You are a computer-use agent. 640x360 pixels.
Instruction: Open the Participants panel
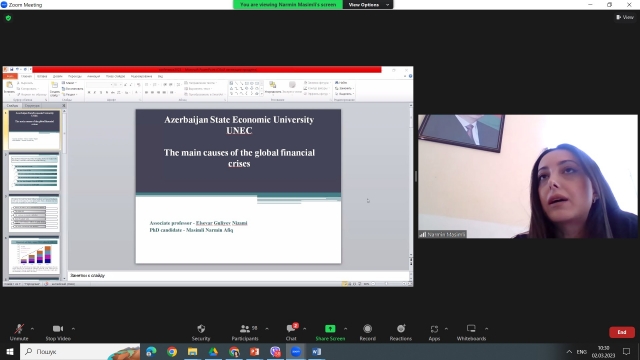coord(245,332)
